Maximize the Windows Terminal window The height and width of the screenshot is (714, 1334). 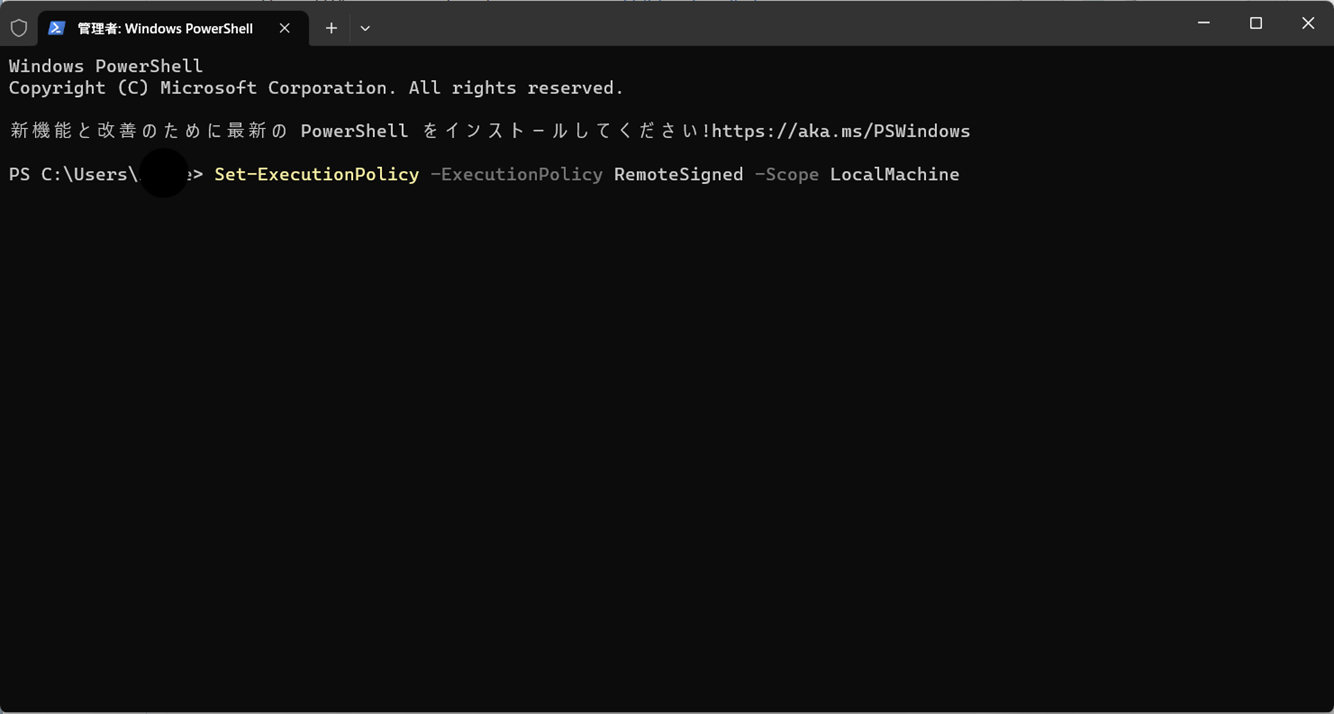[x=1255, y=22]
